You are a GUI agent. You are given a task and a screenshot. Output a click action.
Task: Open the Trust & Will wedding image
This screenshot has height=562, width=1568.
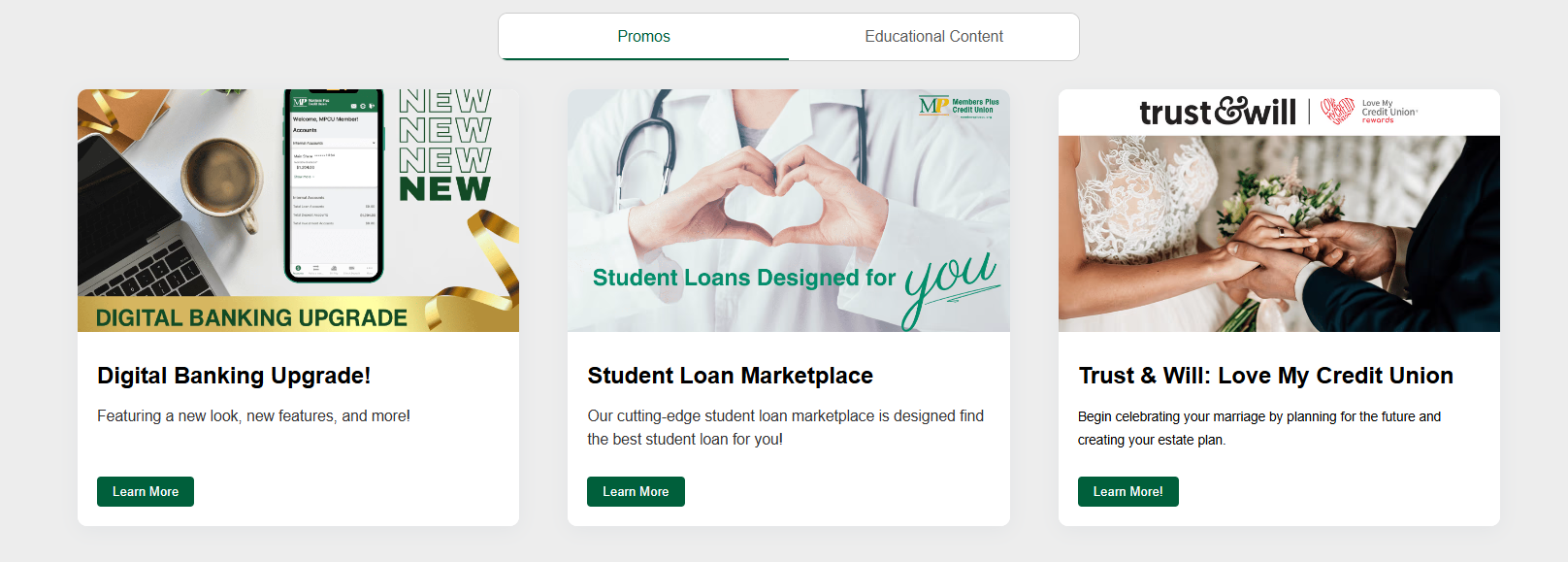pyautogui.click(x=1279, y=234)
